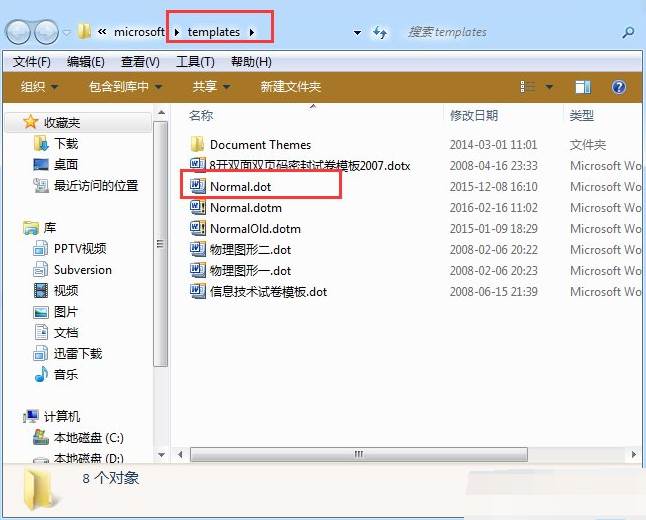This screenshot has width=646, height=520.
Task: Open the 组织 dropdown
Action: click(39, 87)
